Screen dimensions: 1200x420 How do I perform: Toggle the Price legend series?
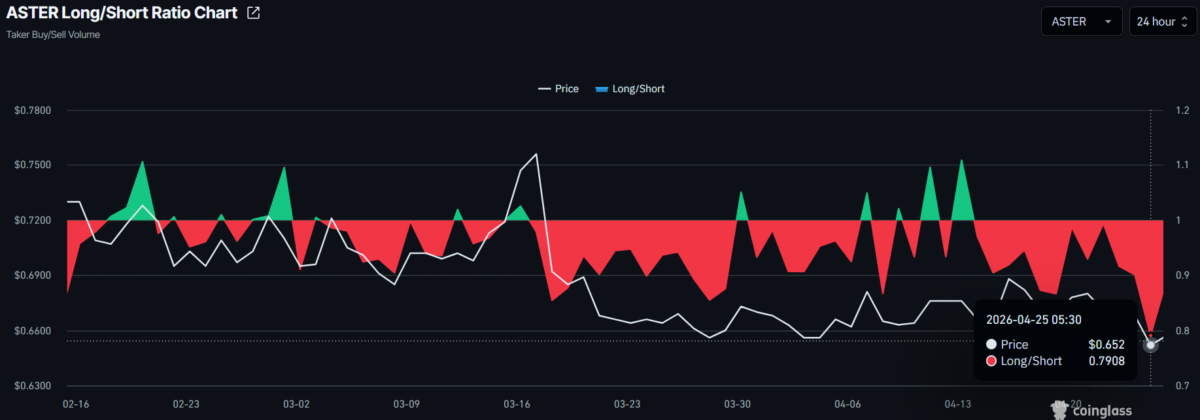click(x=559, y=88)
